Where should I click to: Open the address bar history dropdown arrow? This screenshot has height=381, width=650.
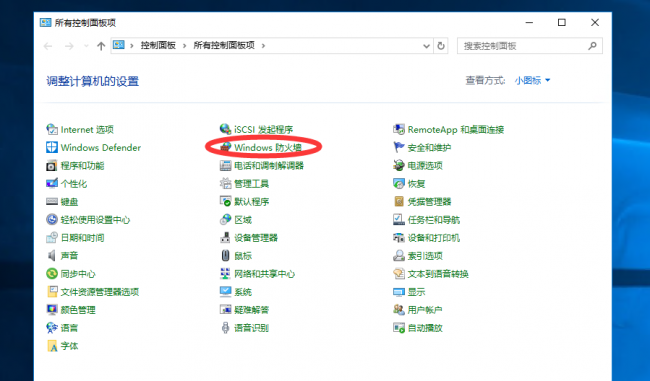[426, 46]
